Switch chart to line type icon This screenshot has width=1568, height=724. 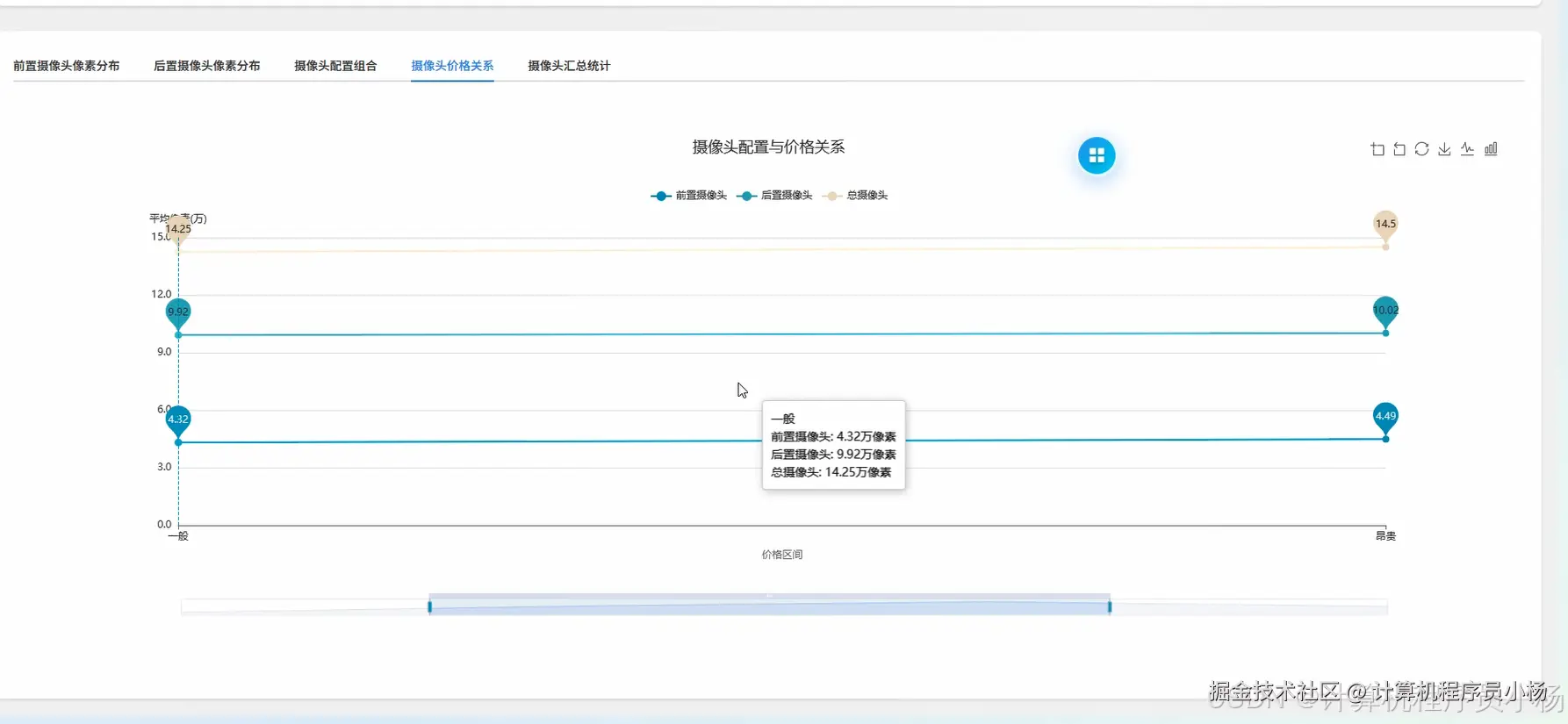(x=1467, y=149)
